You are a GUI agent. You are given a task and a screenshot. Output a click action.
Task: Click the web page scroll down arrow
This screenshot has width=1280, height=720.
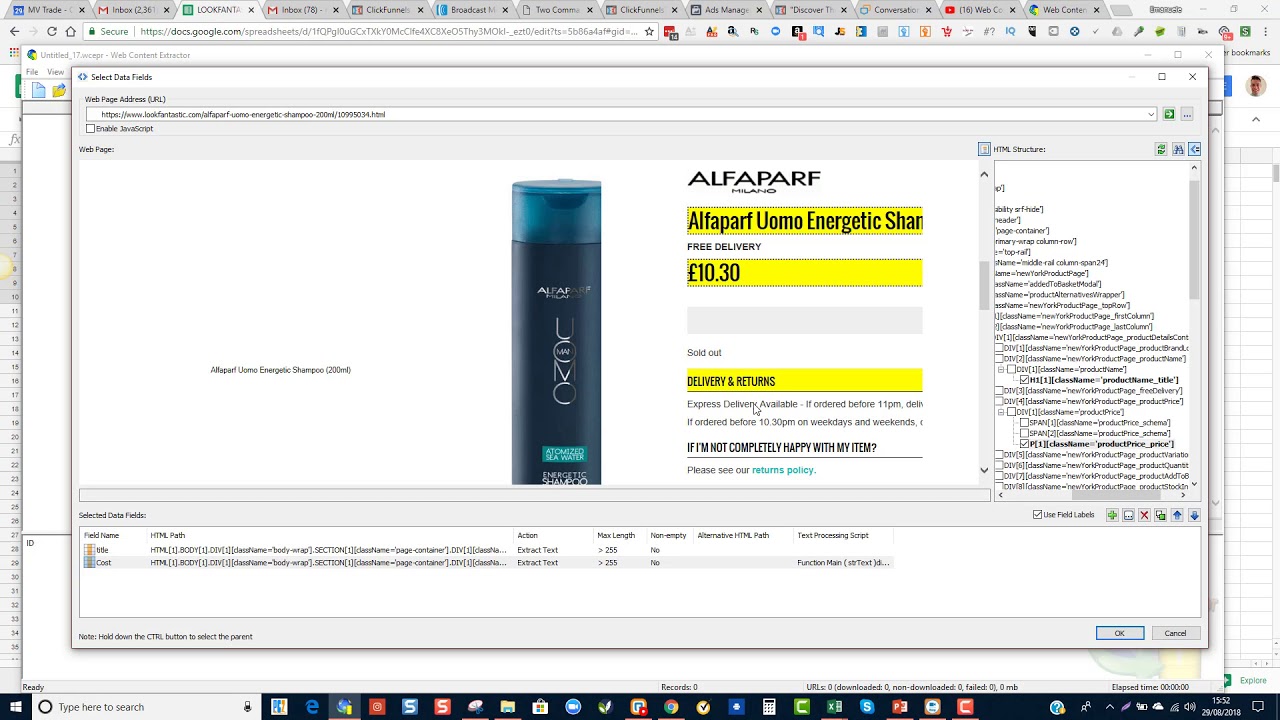[x=984, y=470]
